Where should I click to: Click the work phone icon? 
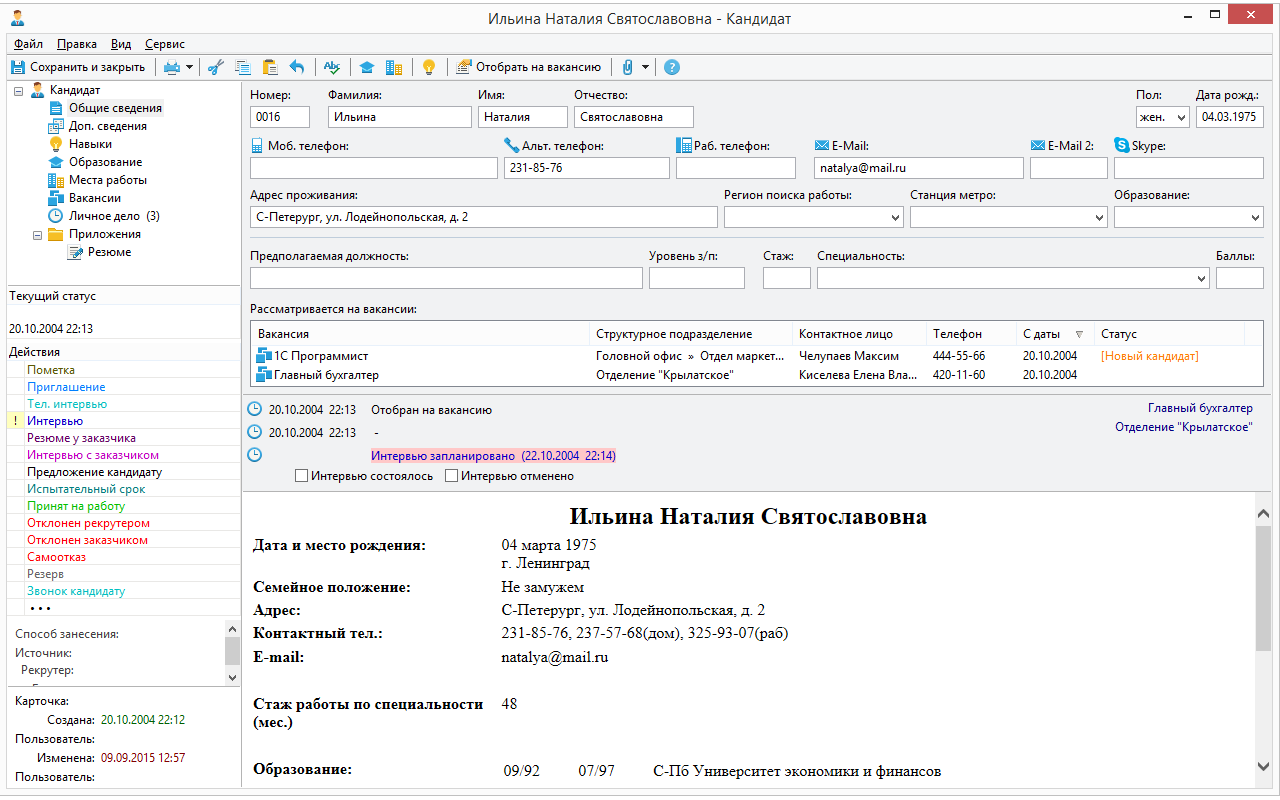point(683,145)
